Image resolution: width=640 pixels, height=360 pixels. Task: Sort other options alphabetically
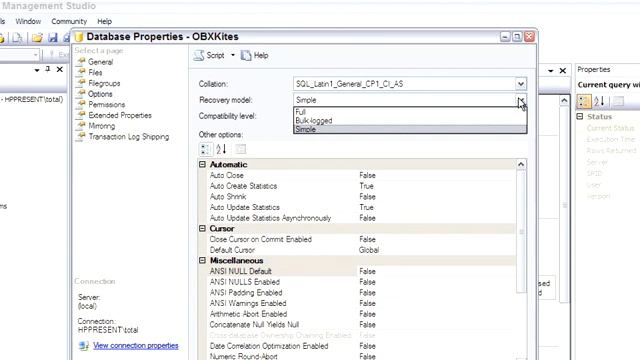click(221, 149)
